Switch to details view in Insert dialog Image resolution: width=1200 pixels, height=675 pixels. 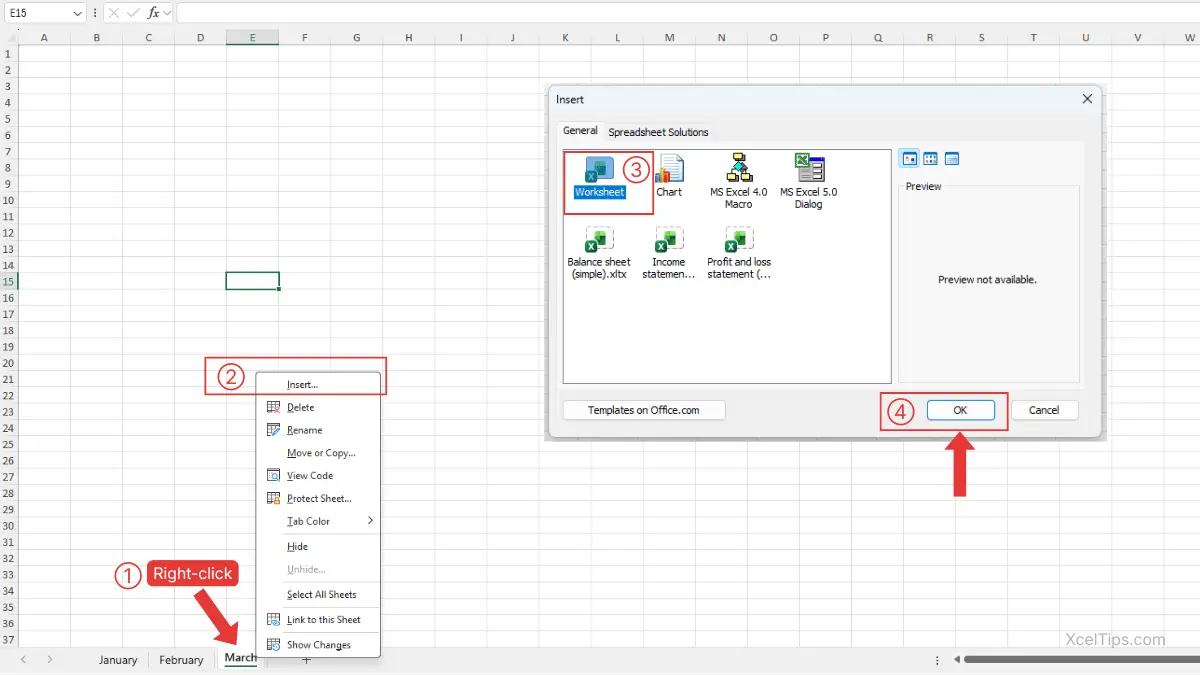pyautogui.click(x=952, y=159)
